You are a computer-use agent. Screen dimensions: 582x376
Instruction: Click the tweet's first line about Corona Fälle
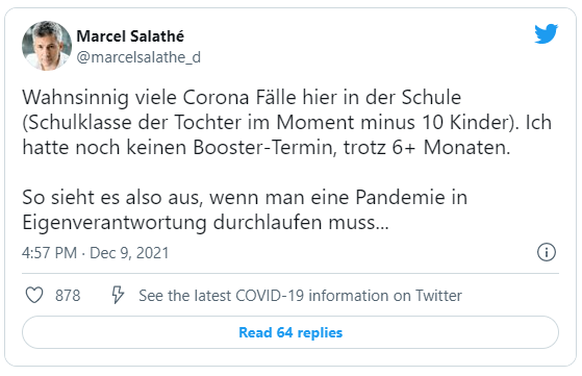tap(242, 98)
